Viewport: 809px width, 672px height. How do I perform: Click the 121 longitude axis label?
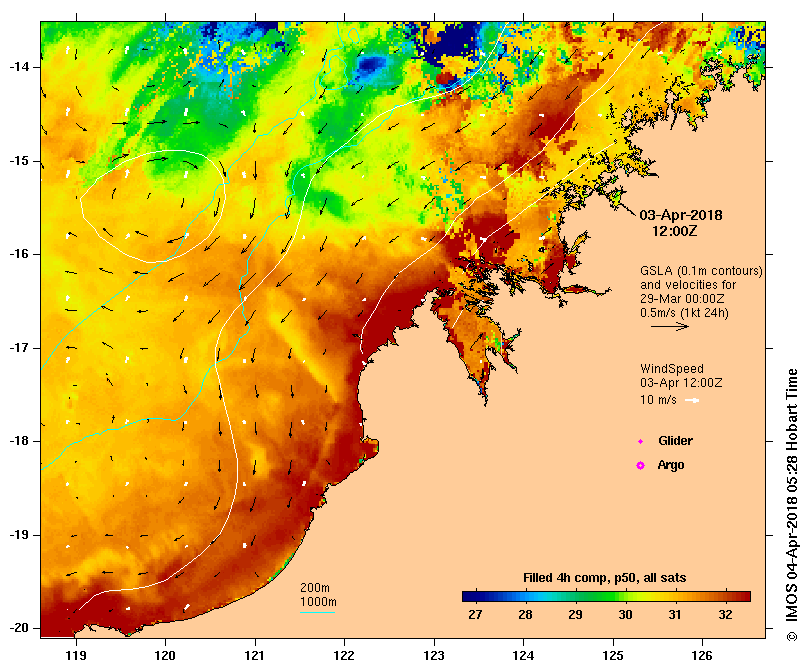(255, 656)
